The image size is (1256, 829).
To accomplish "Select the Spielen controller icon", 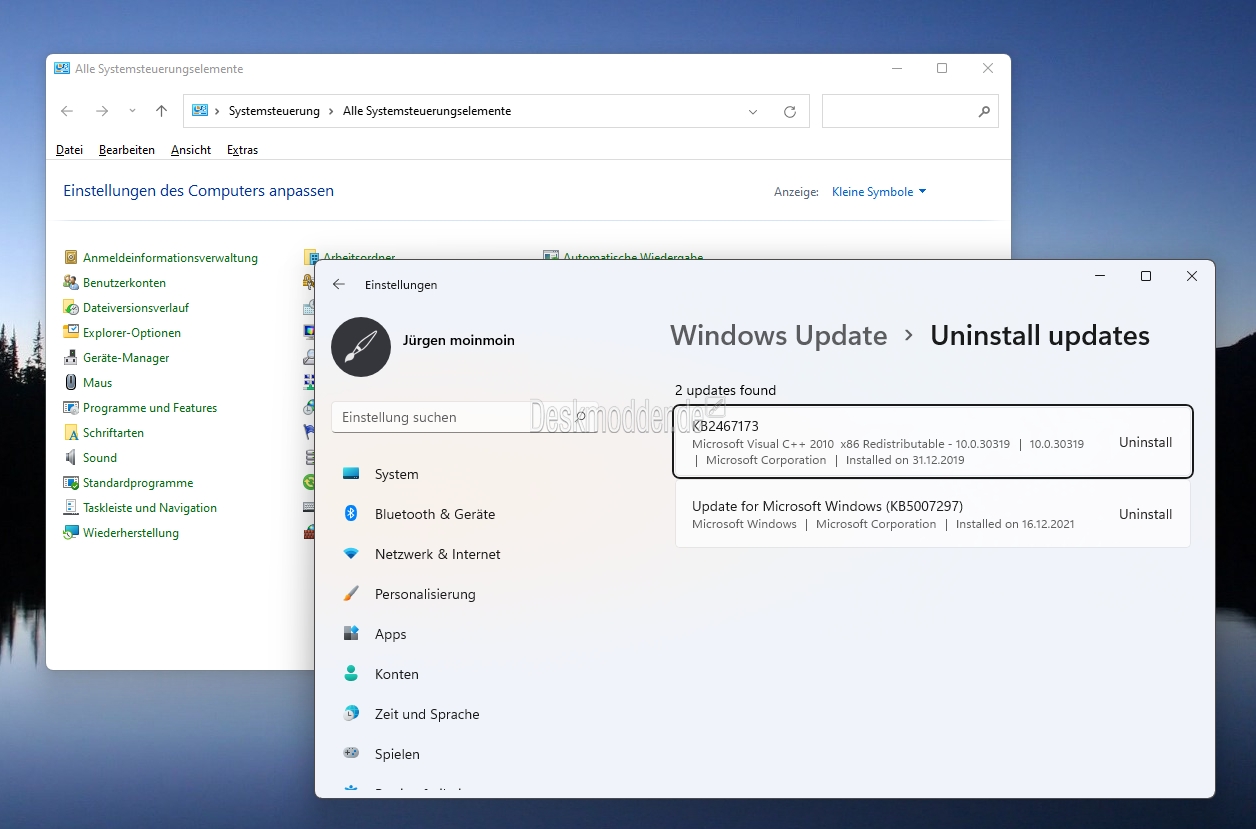I will pos(351,754).
